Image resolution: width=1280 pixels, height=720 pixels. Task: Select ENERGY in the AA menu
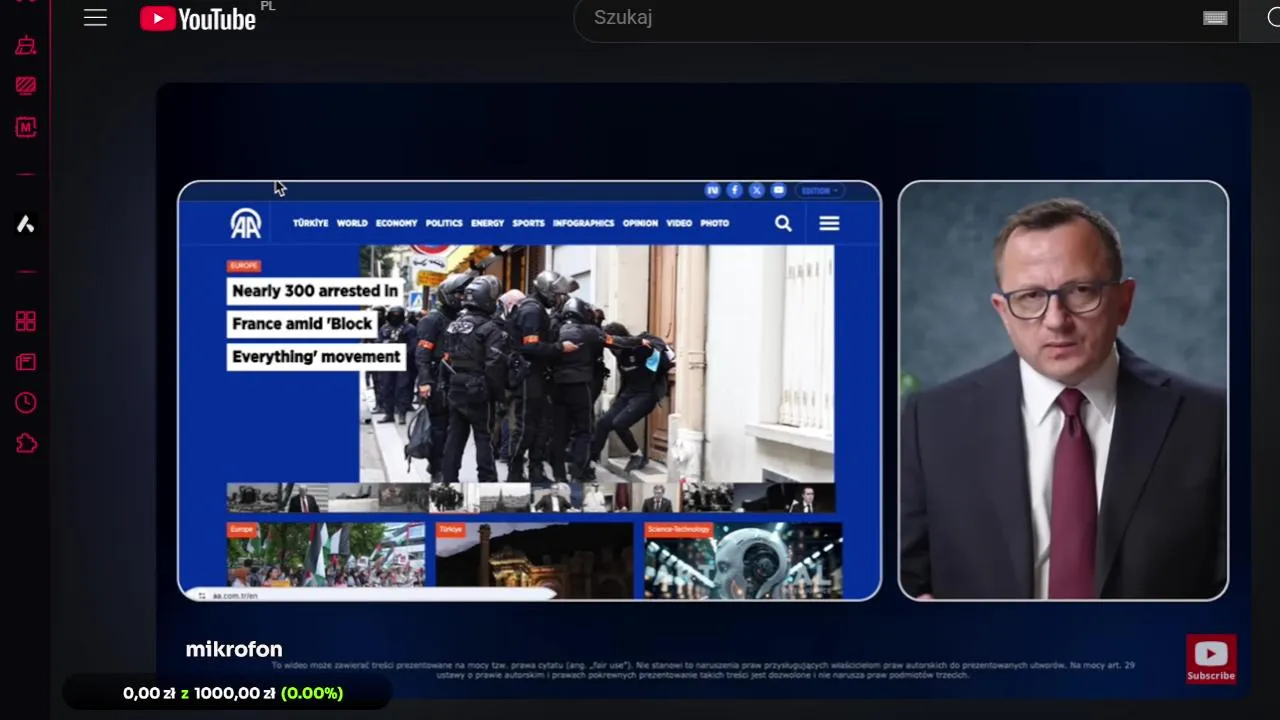tap(487, 223)
